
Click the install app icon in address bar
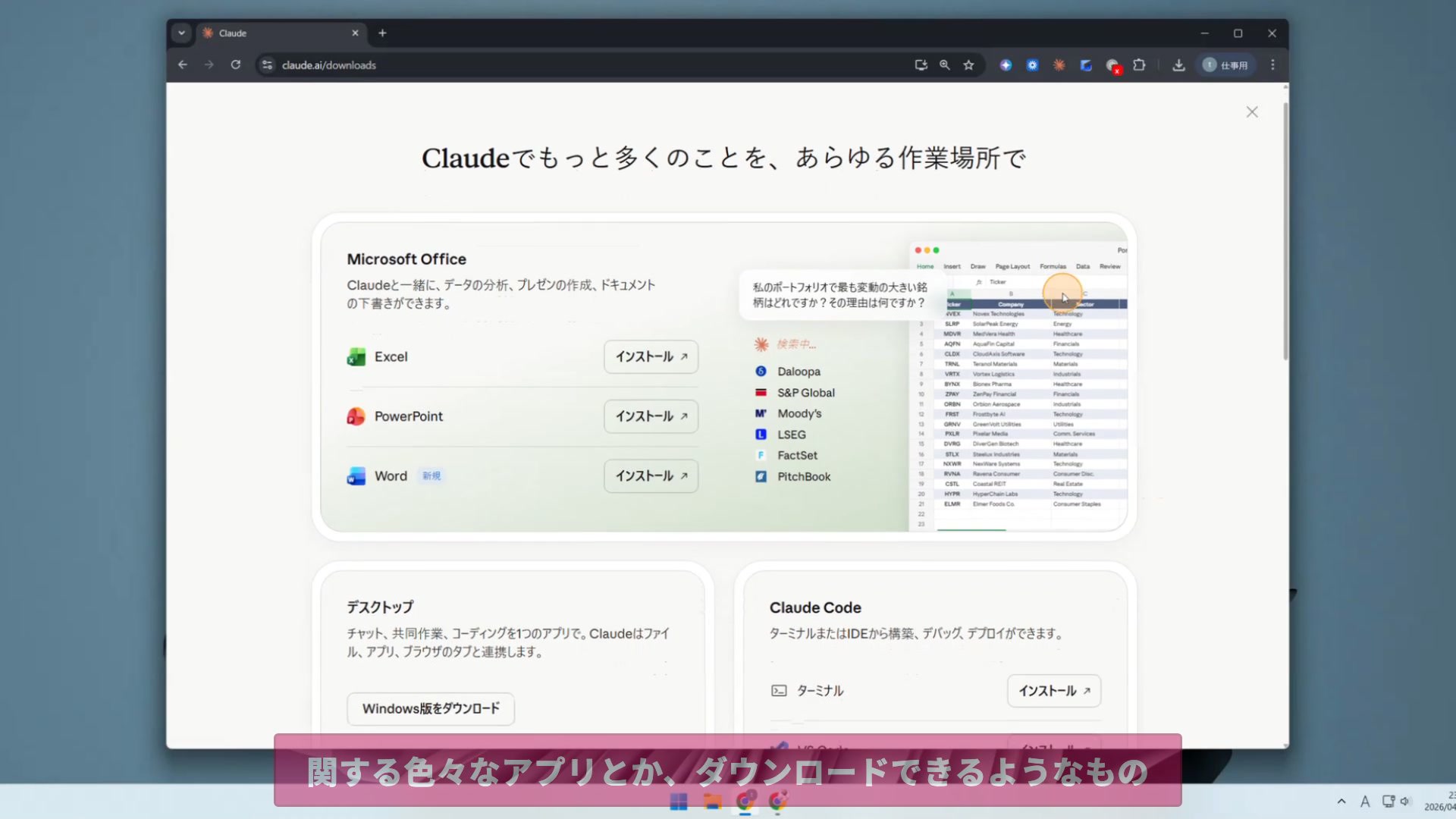point(921,65)
